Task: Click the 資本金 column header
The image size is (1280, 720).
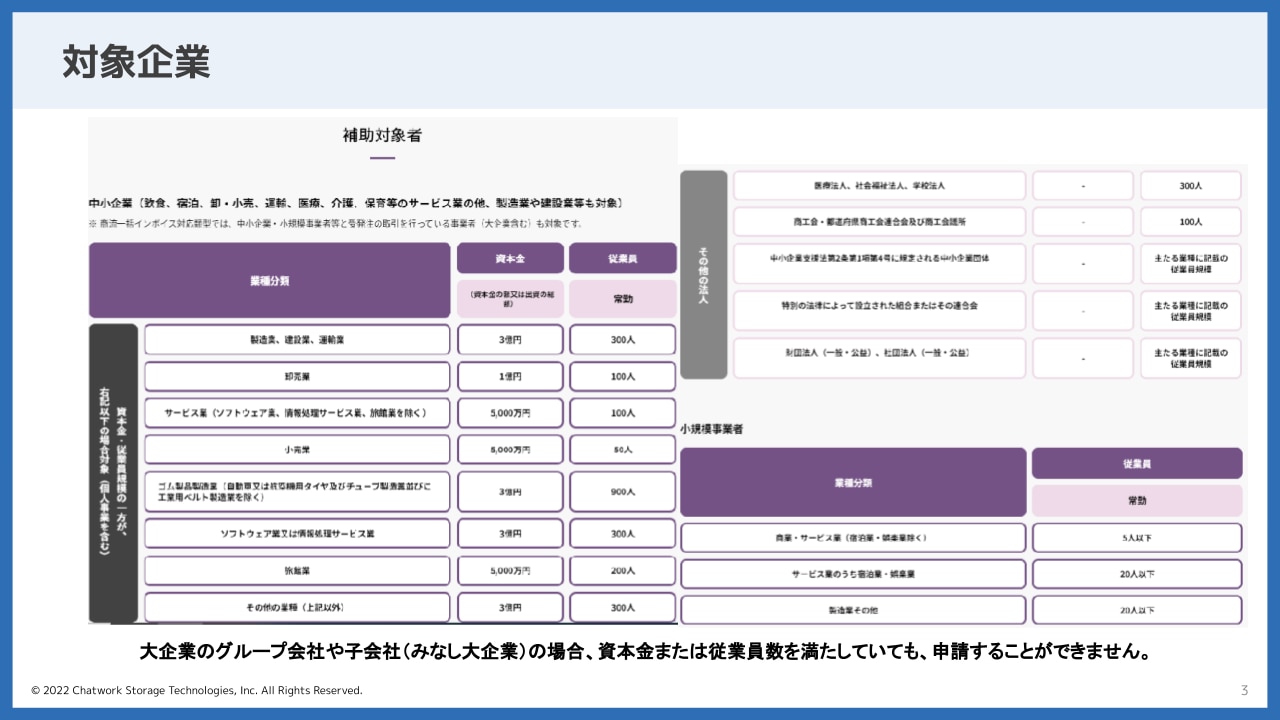Action: point(511,258)
